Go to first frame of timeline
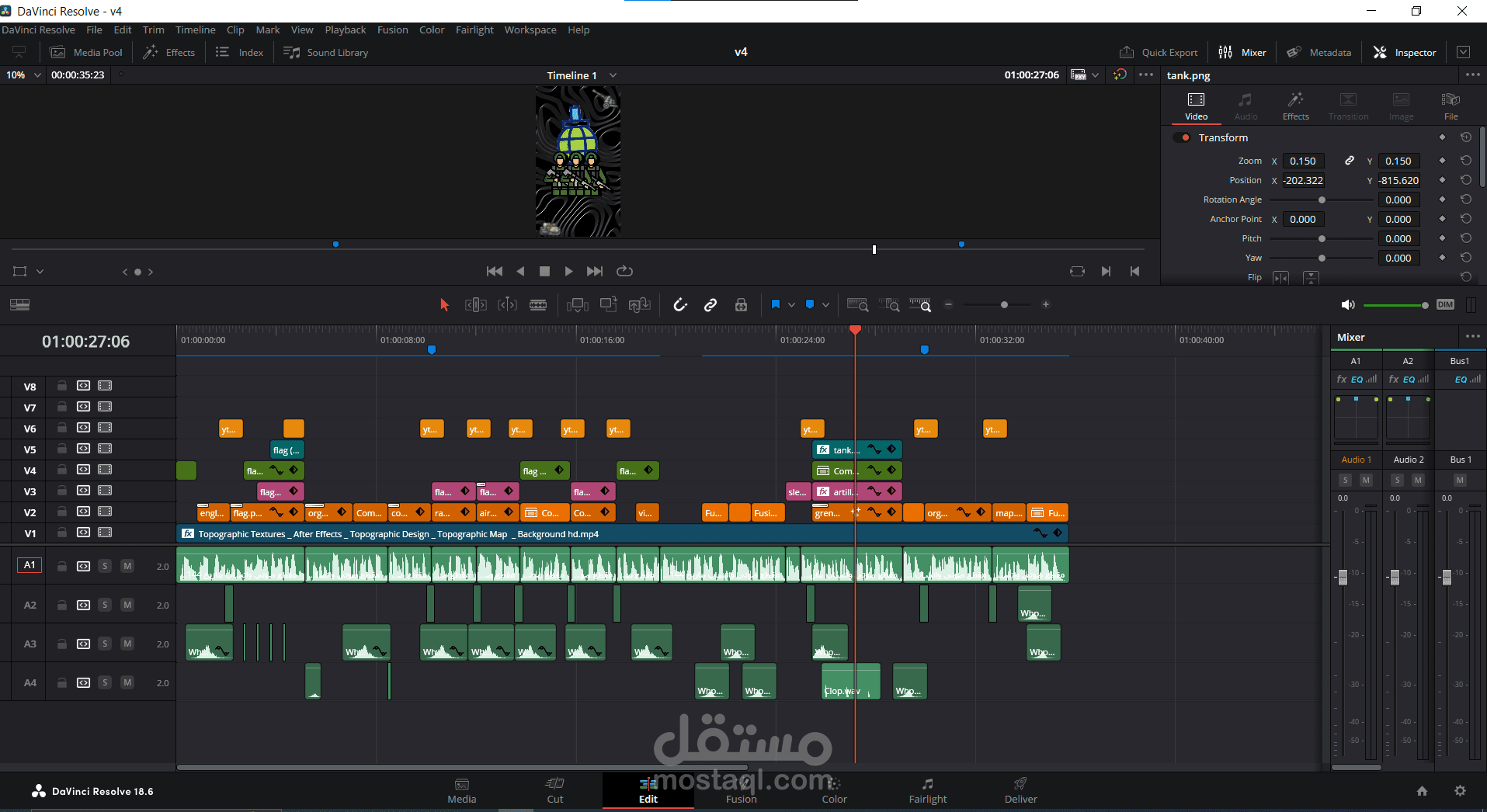 click(494, 271)
